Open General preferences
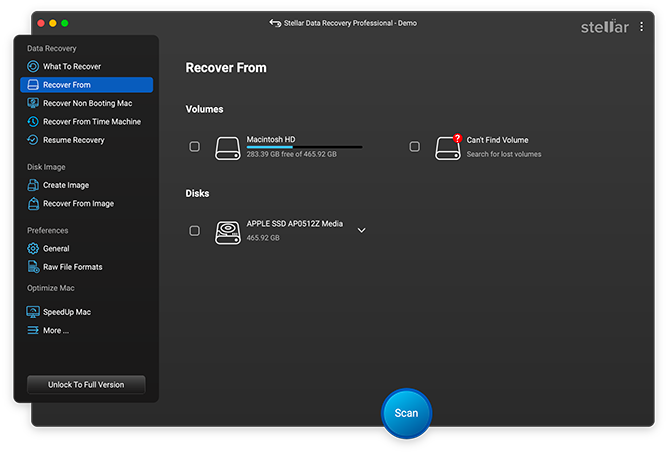 pyautogui.click(x=86, y=248)
